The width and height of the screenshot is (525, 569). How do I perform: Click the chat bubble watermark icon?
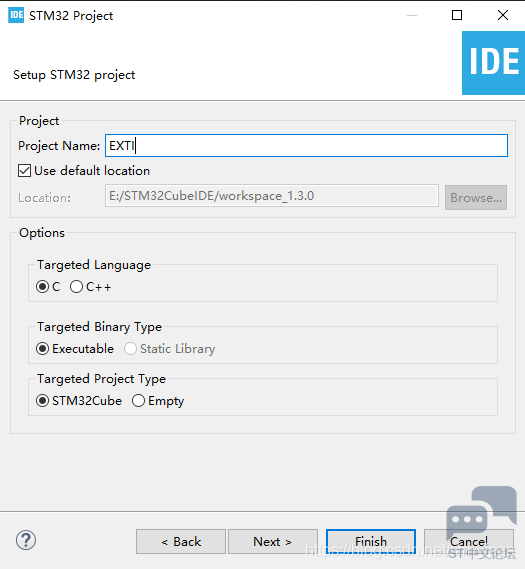[481, 513]
